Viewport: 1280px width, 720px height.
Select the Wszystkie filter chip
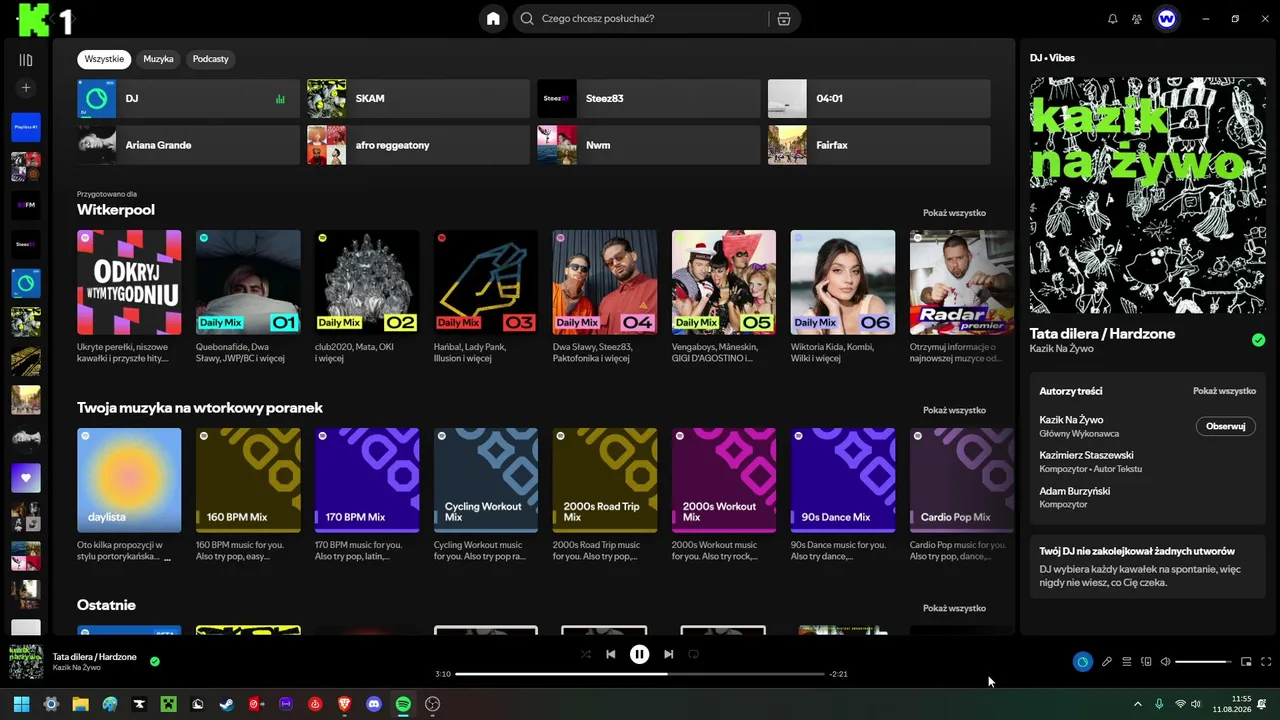pyautogui.click(x=104, y=59)
